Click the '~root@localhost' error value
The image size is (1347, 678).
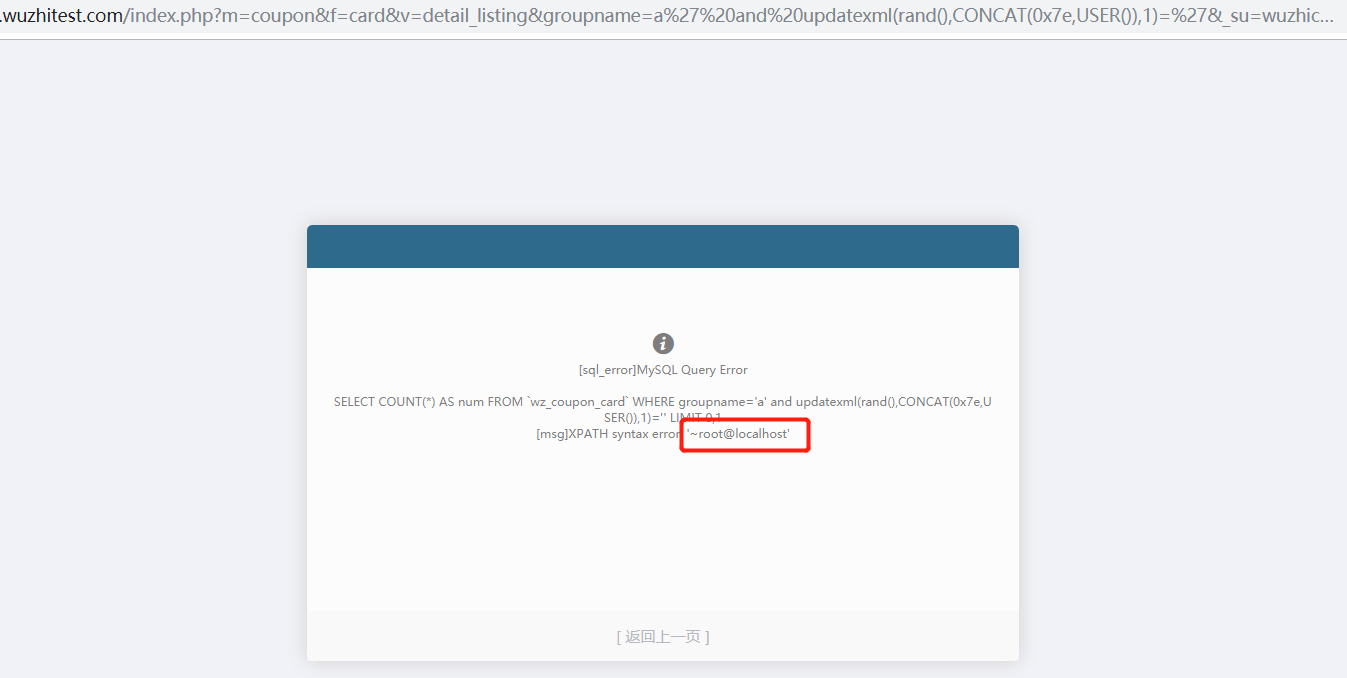pos(739,434)
